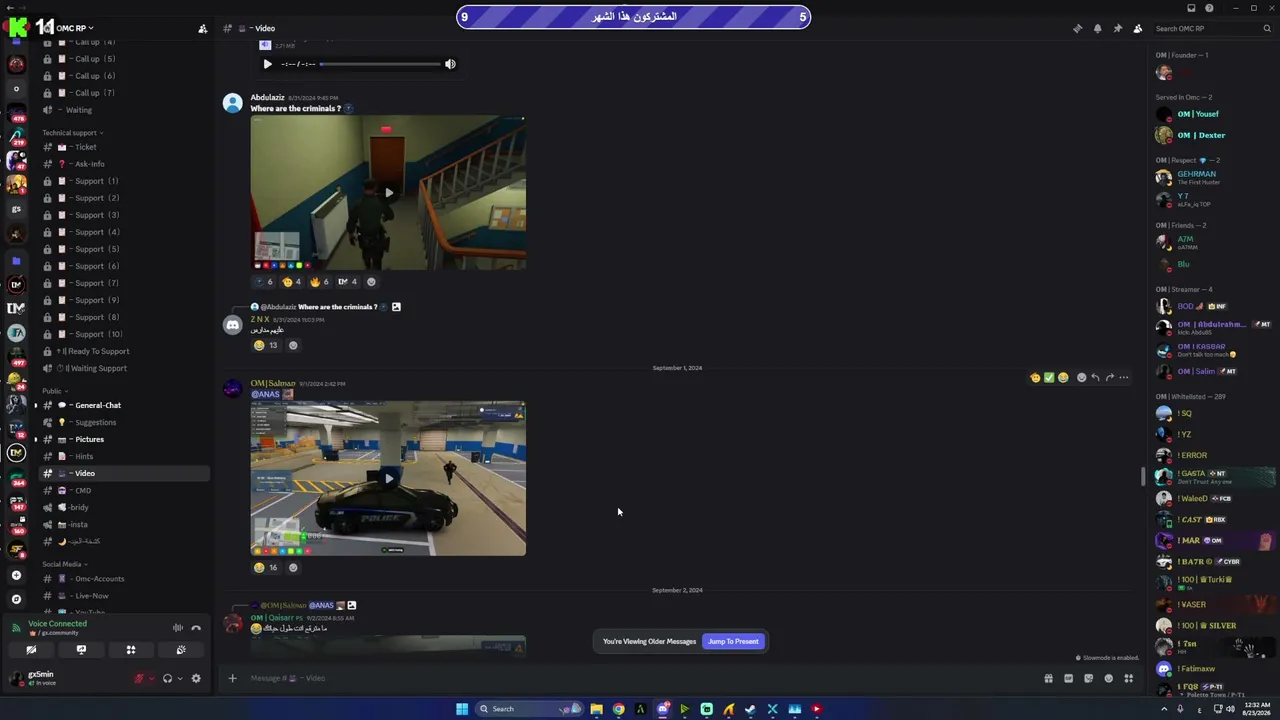Toggle the member list panel
Viewport: 1280px width, 720px height.
[1137, 28]
